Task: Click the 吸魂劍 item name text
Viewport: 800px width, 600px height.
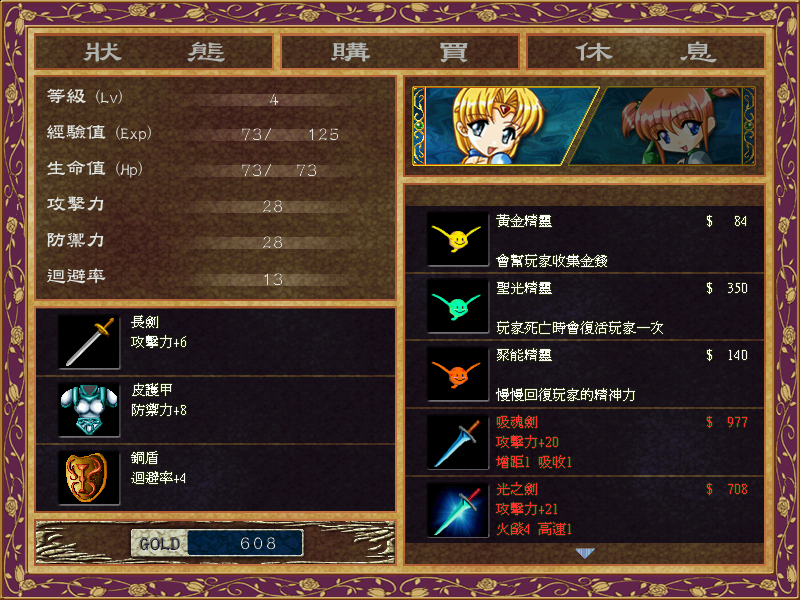Action: pyautogui.click(x=517, y=422)
